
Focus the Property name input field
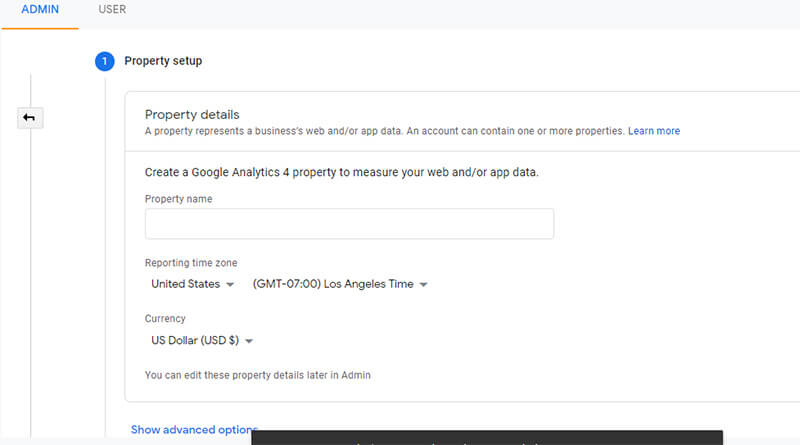tap(349, 224)
